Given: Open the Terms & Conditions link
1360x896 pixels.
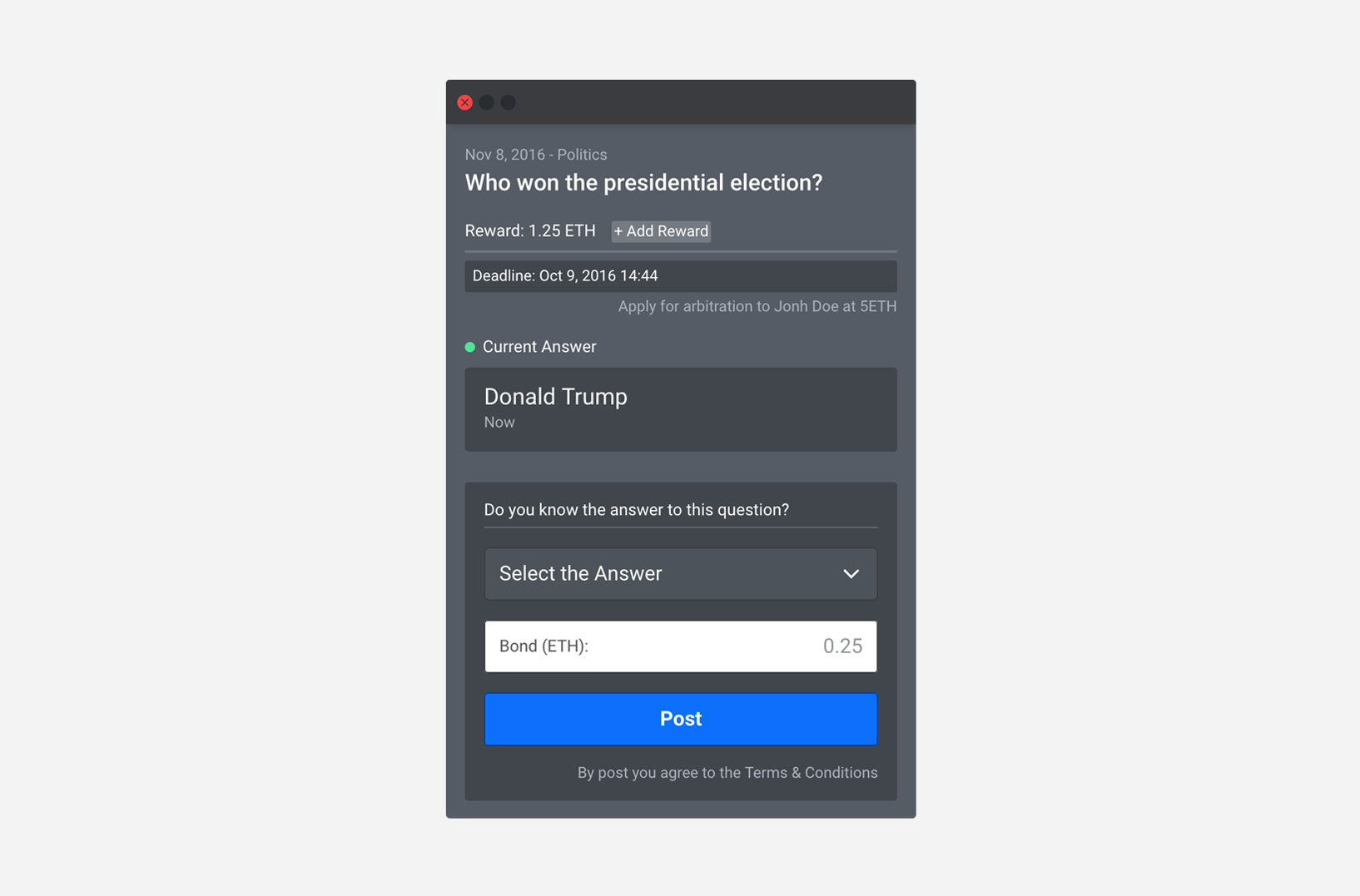Looking at the screenshot, I should coord(811,773).
